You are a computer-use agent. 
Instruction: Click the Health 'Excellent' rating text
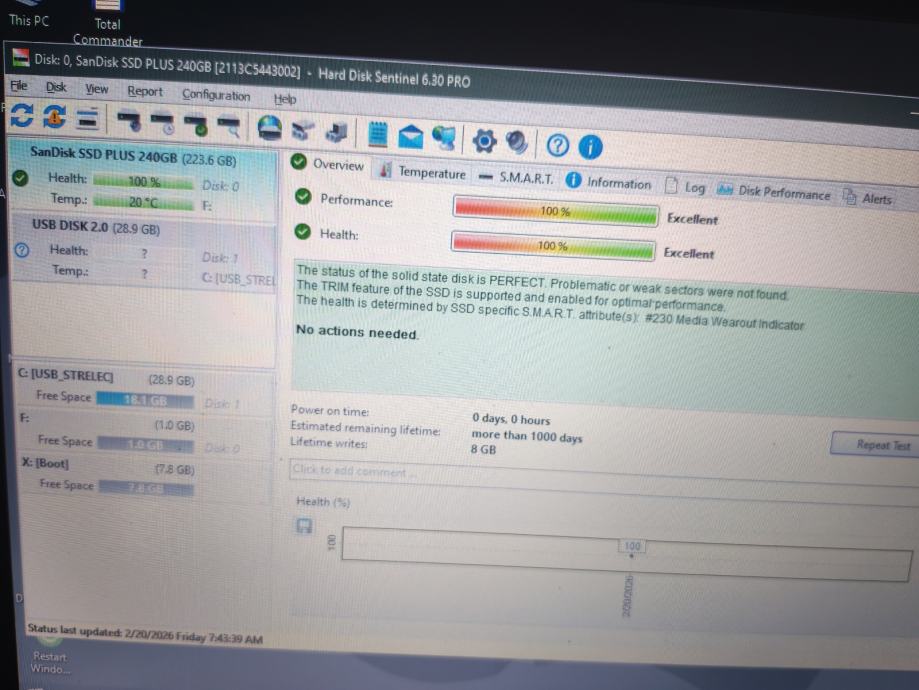tap(689, 253)
